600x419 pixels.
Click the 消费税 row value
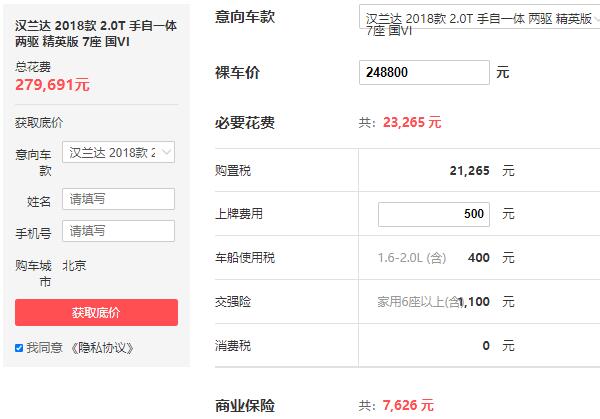[x=486, y=346]
